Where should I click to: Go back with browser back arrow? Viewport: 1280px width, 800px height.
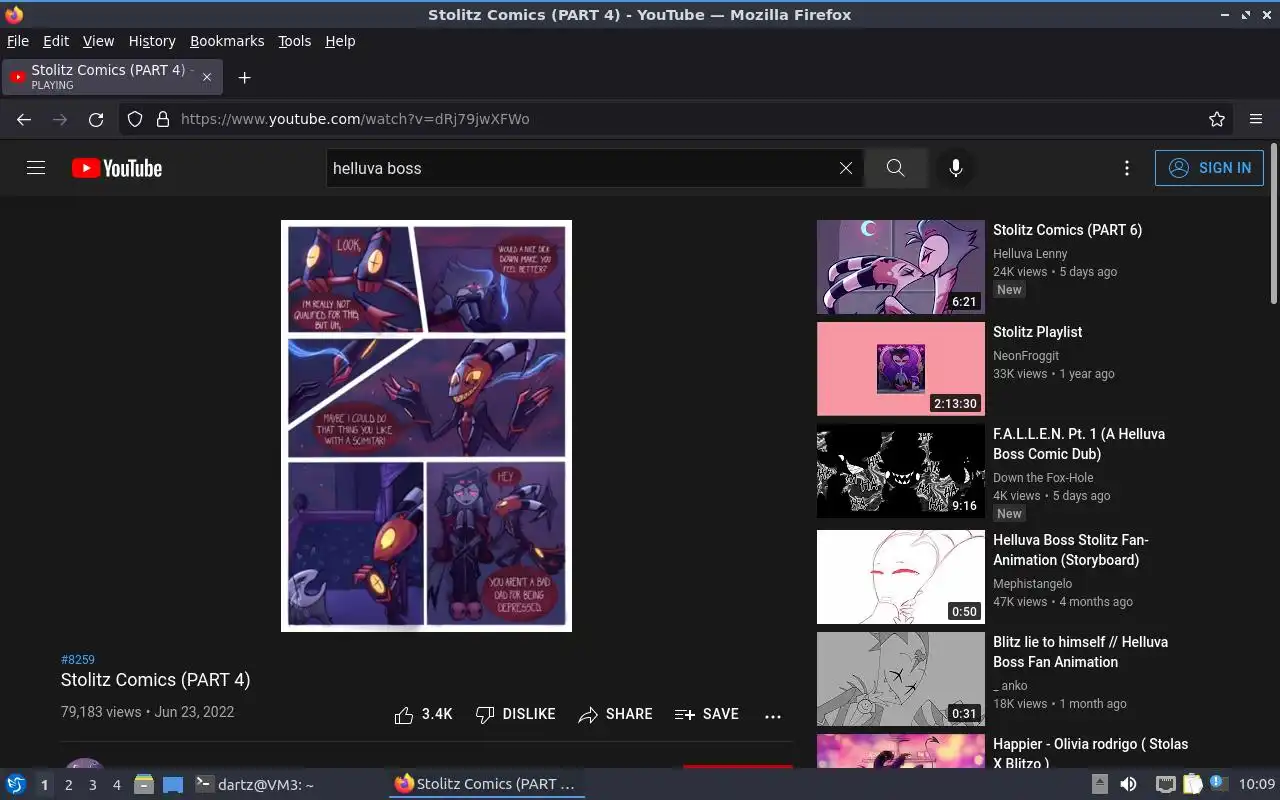24,119
